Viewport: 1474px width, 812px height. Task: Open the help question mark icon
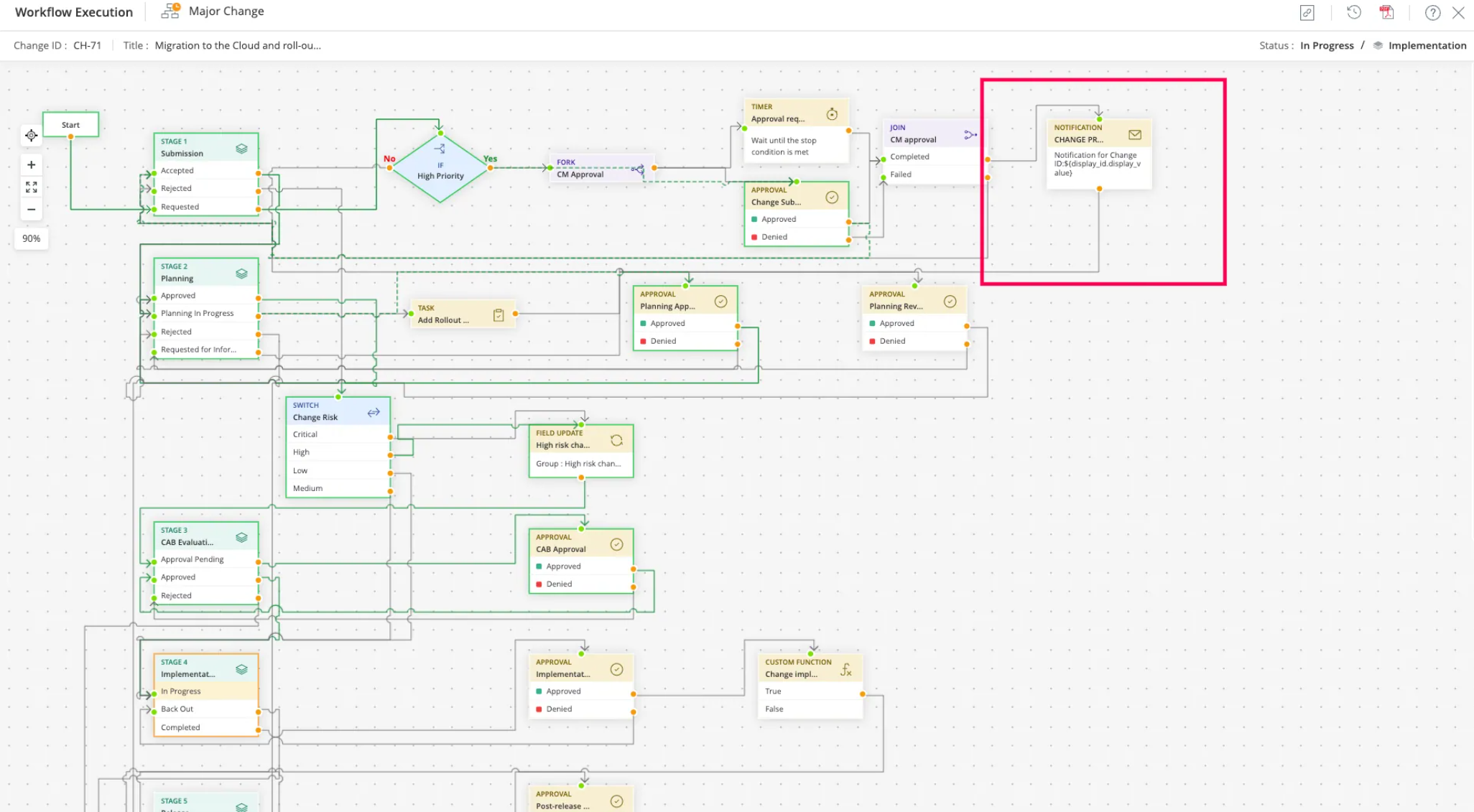1432,13
